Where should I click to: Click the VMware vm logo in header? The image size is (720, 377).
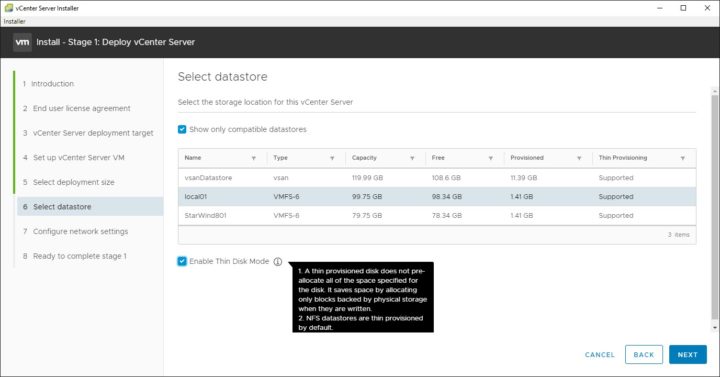tap(22, 42)
